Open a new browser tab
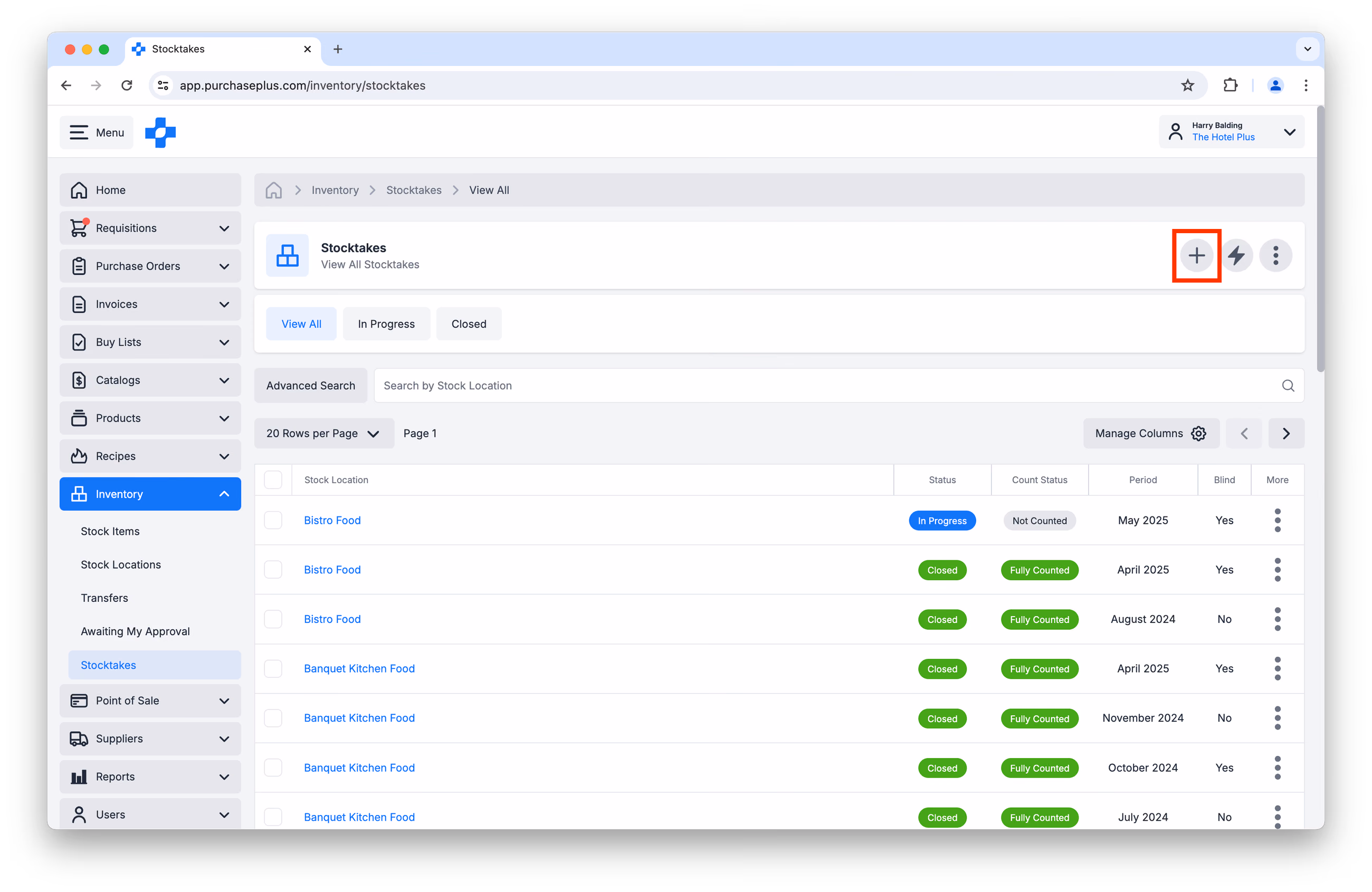This screenshot has height=892, width=1372. coord(338,49)
